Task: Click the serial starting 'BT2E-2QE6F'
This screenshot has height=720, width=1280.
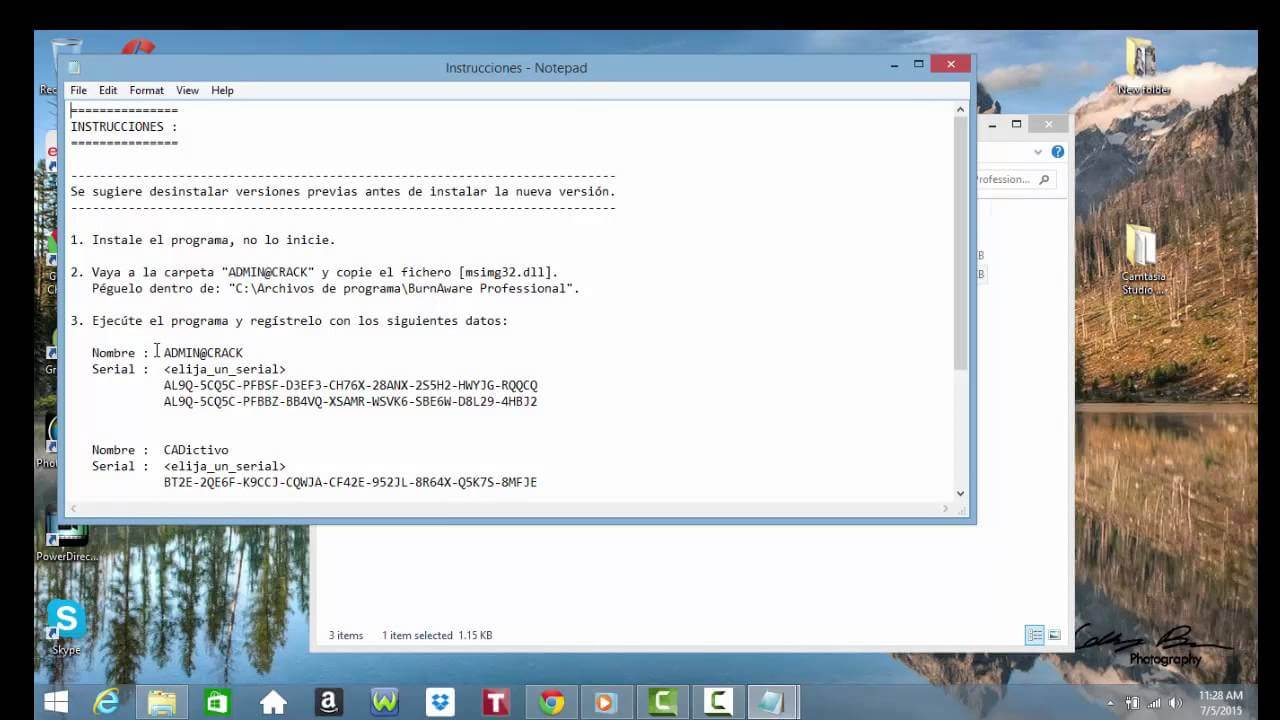Action: (x=350, y=482)
